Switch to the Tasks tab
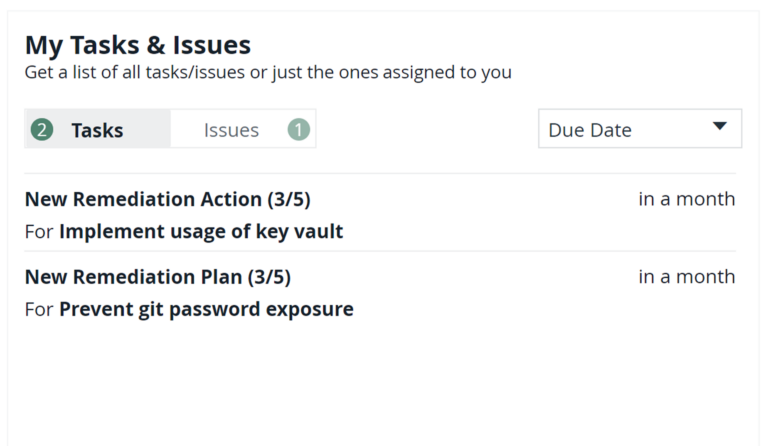 [x=97, y=130]
